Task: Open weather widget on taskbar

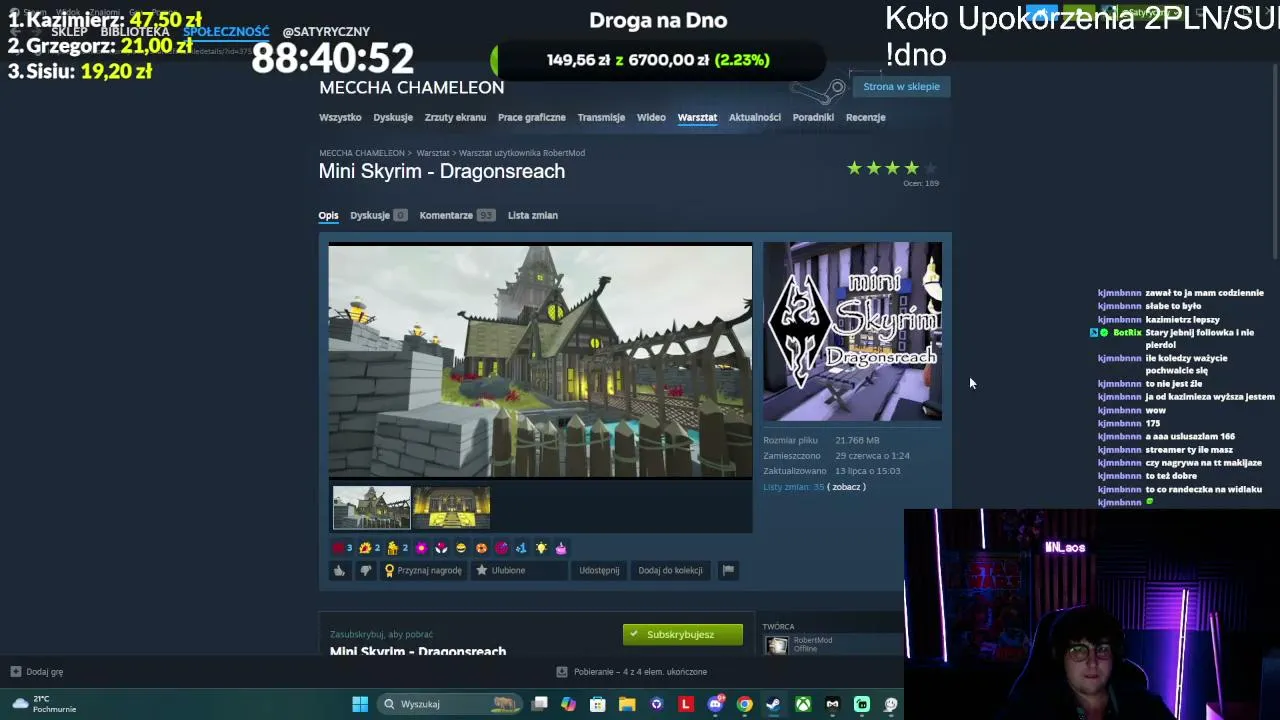Action: pos(42,704)
